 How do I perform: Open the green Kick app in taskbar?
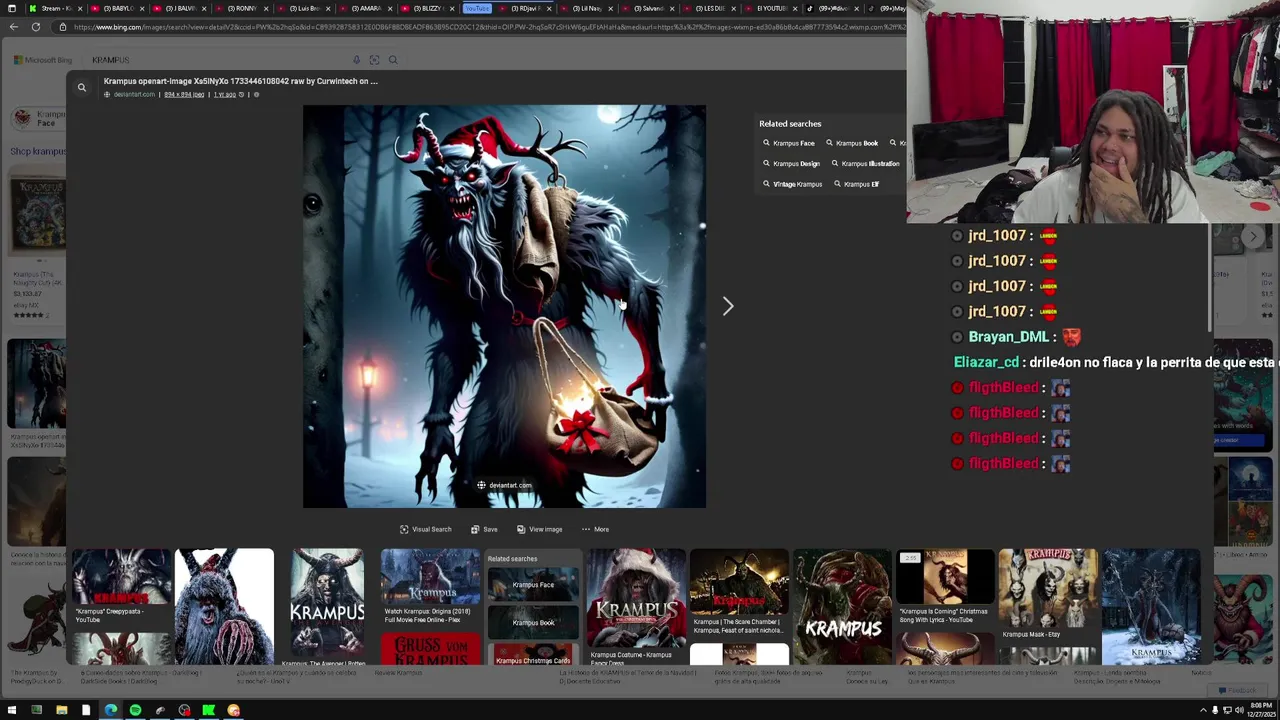coord(208,710)
